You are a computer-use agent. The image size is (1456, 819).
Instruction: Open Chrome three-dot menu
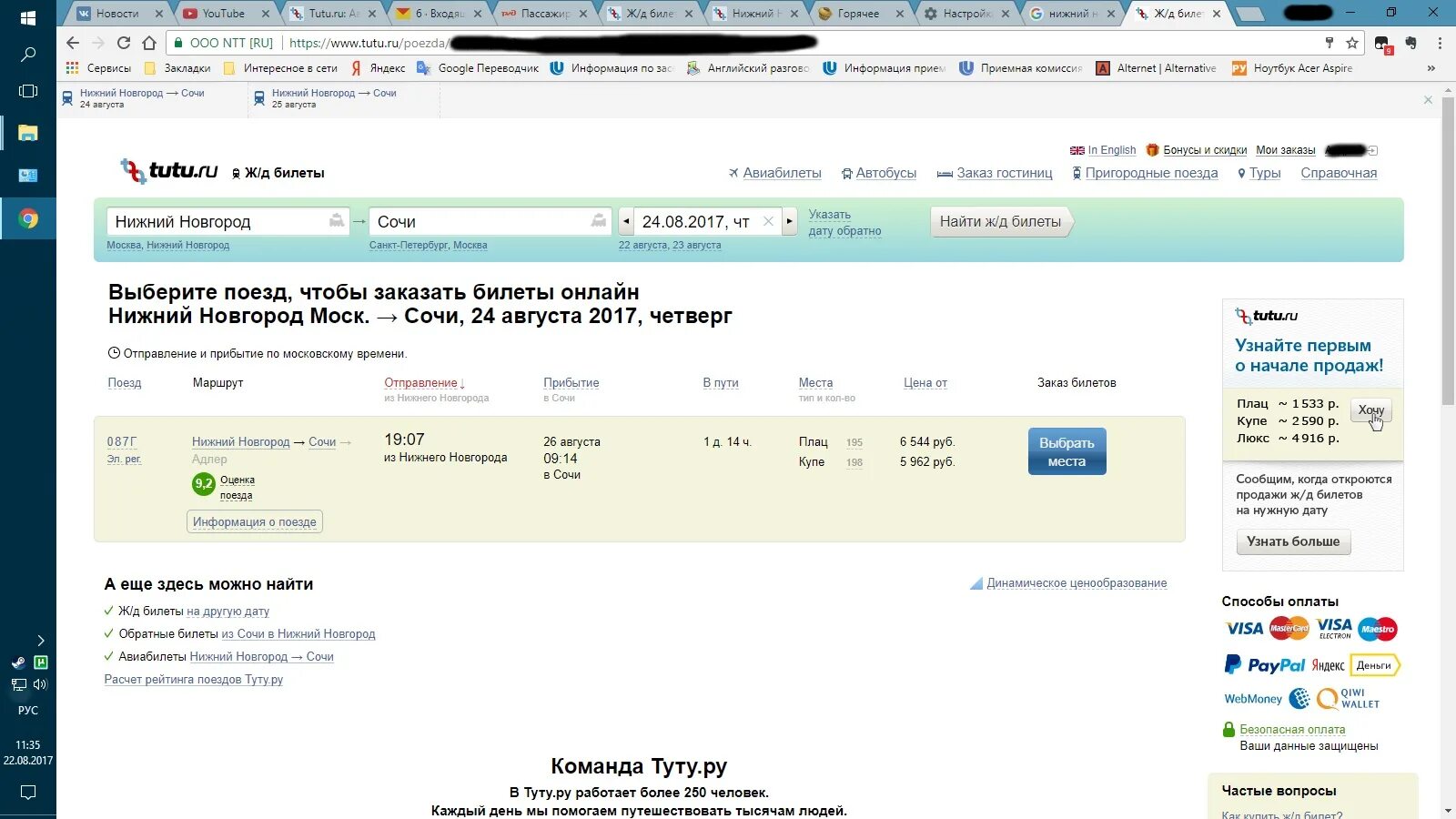[1440, 43]
